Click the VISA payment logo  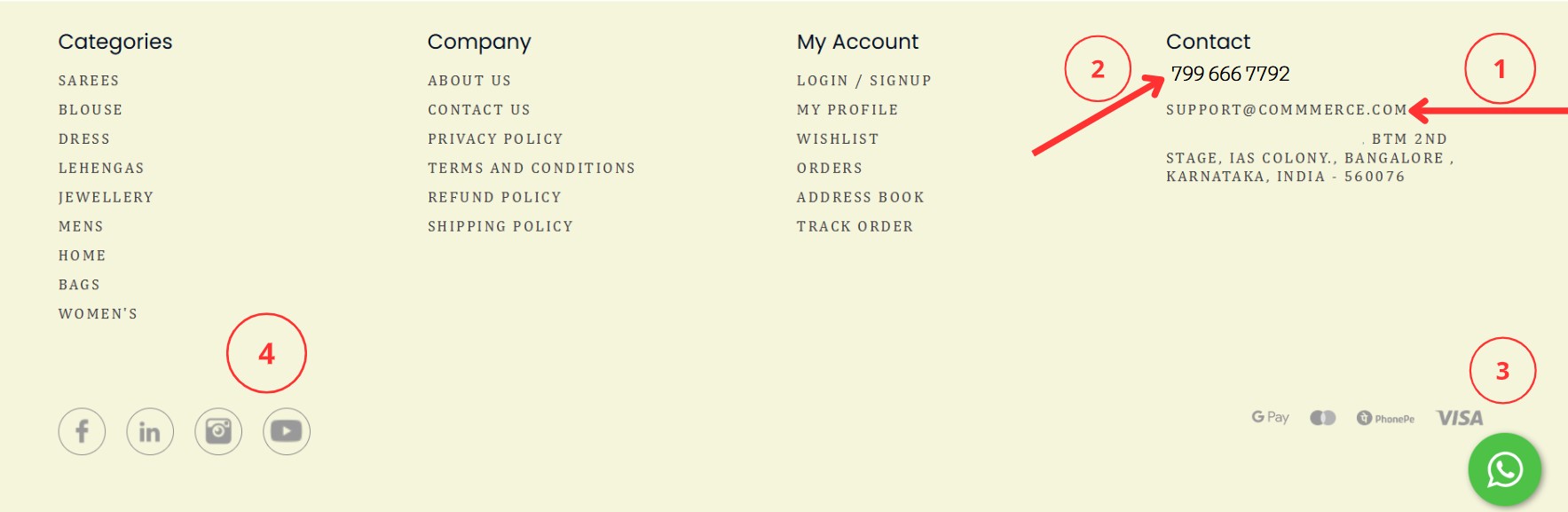click(1460, 418)
